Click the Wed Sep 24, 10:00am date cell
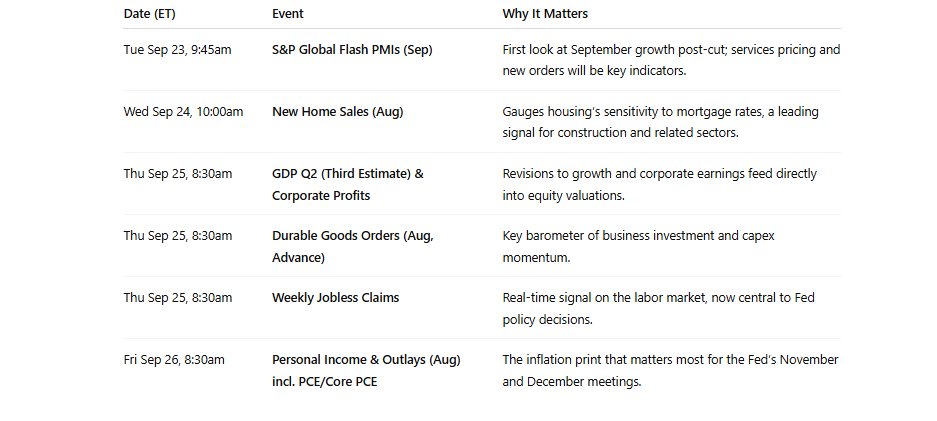Viewport: 937px width, 421px height. tap(183, 112)
